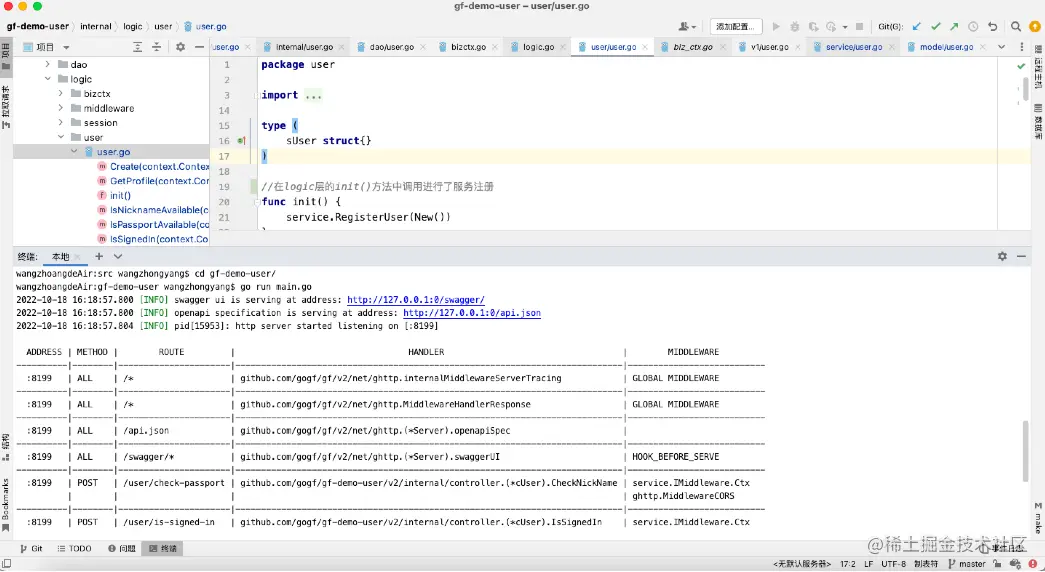Viewport: 1045px width, 572px height.
Task: Toggle the 终端 terminal tool window
Action: 163,549
